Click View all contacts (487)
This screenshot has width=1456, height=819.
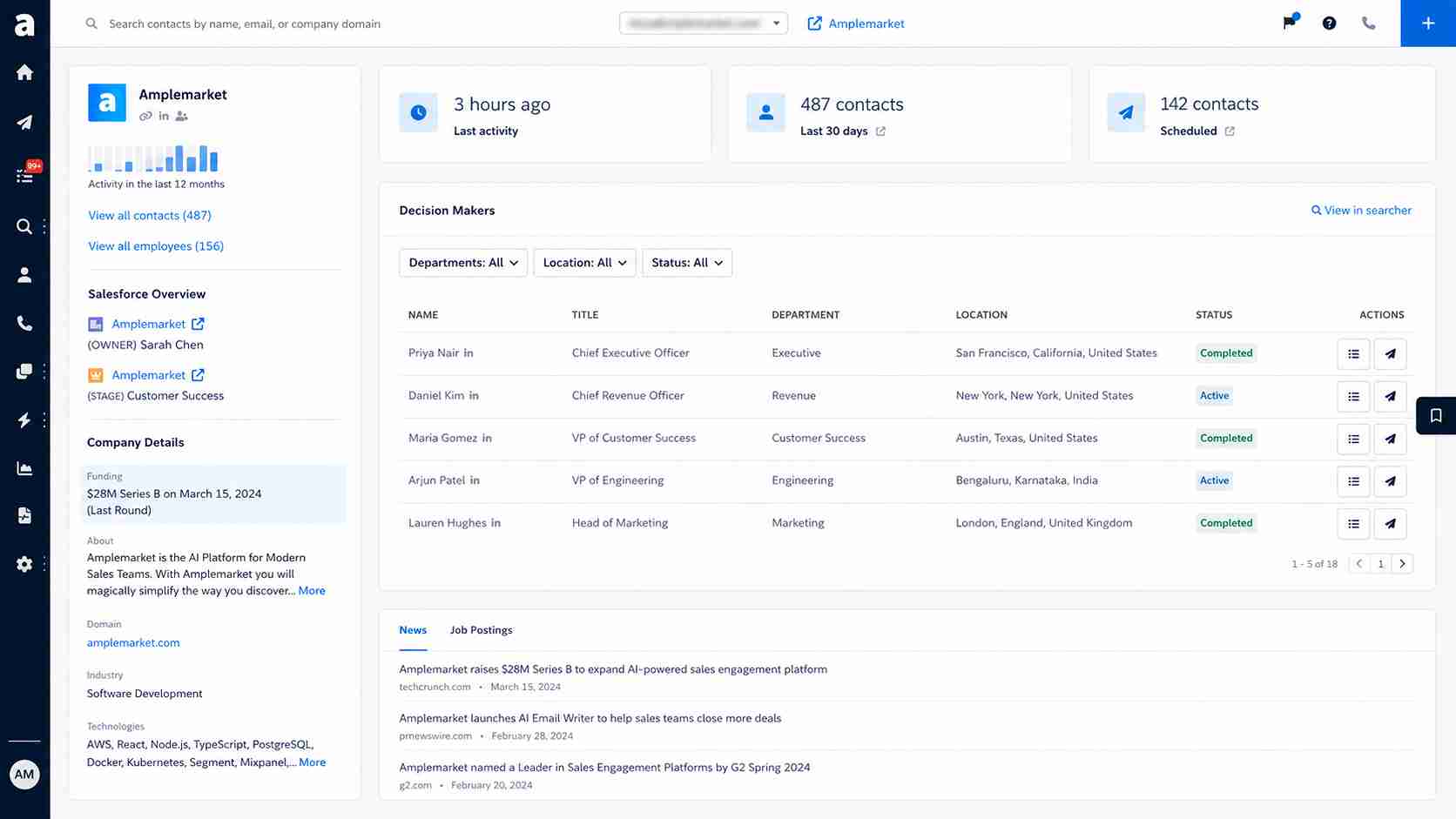pyautogui.click(x=150, y=216)
